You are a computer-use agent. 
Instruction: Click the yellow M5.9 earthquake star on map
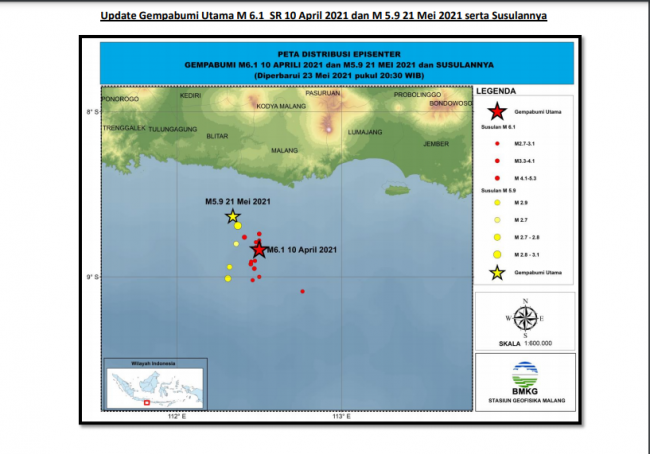tap(233, 216)
